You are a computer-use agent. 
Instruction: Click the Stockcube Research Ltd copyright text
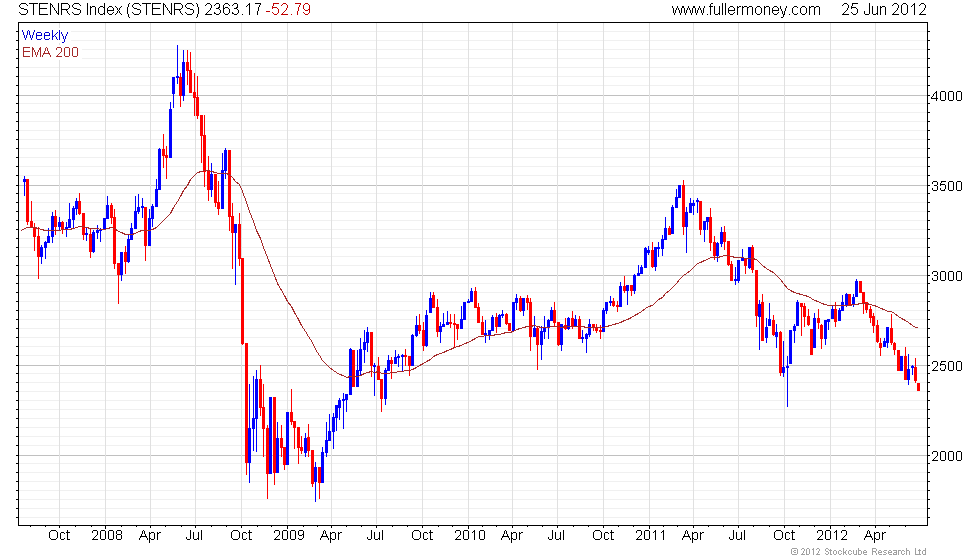(x=858, y=551)
